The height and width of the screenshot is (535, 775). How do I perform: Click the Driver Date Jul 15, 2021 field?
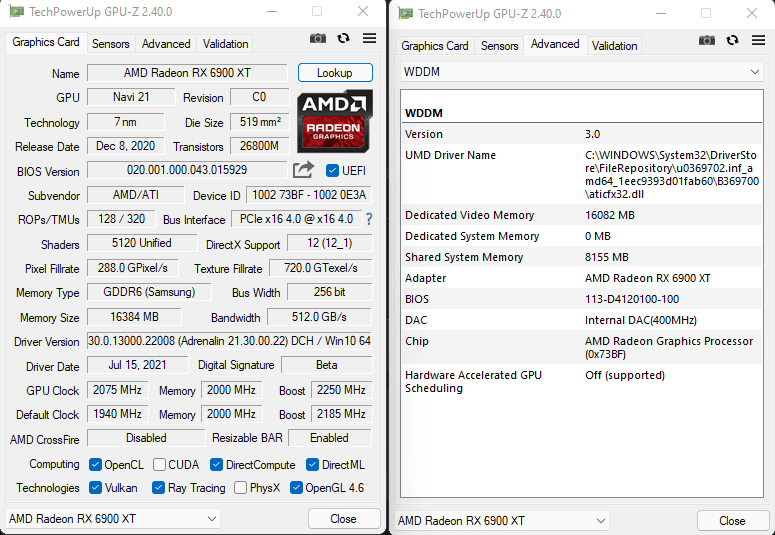(137, 365)
